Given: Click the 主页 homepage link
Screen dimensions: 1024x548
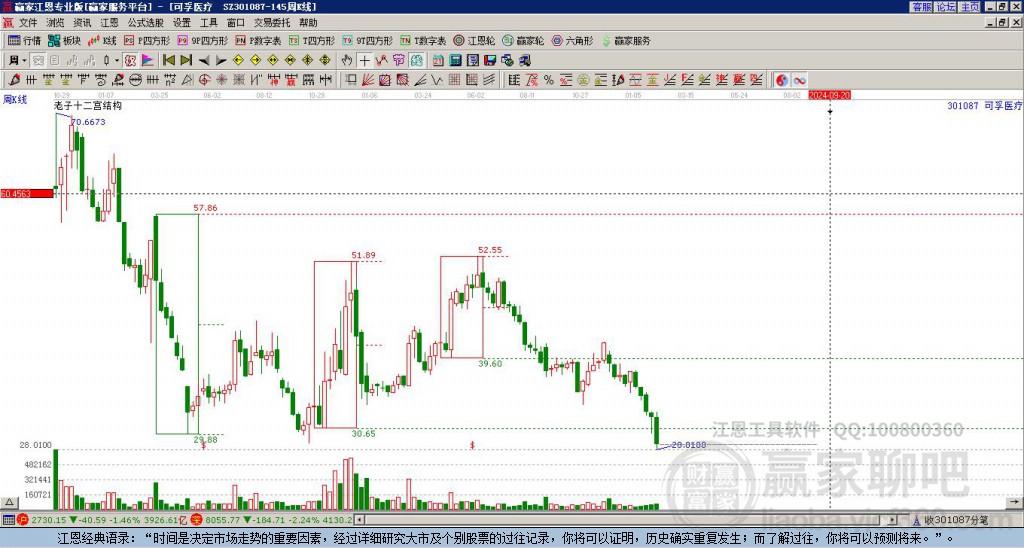Looking at the screenshot, I should pyautogui.click(x=969, y=7).
